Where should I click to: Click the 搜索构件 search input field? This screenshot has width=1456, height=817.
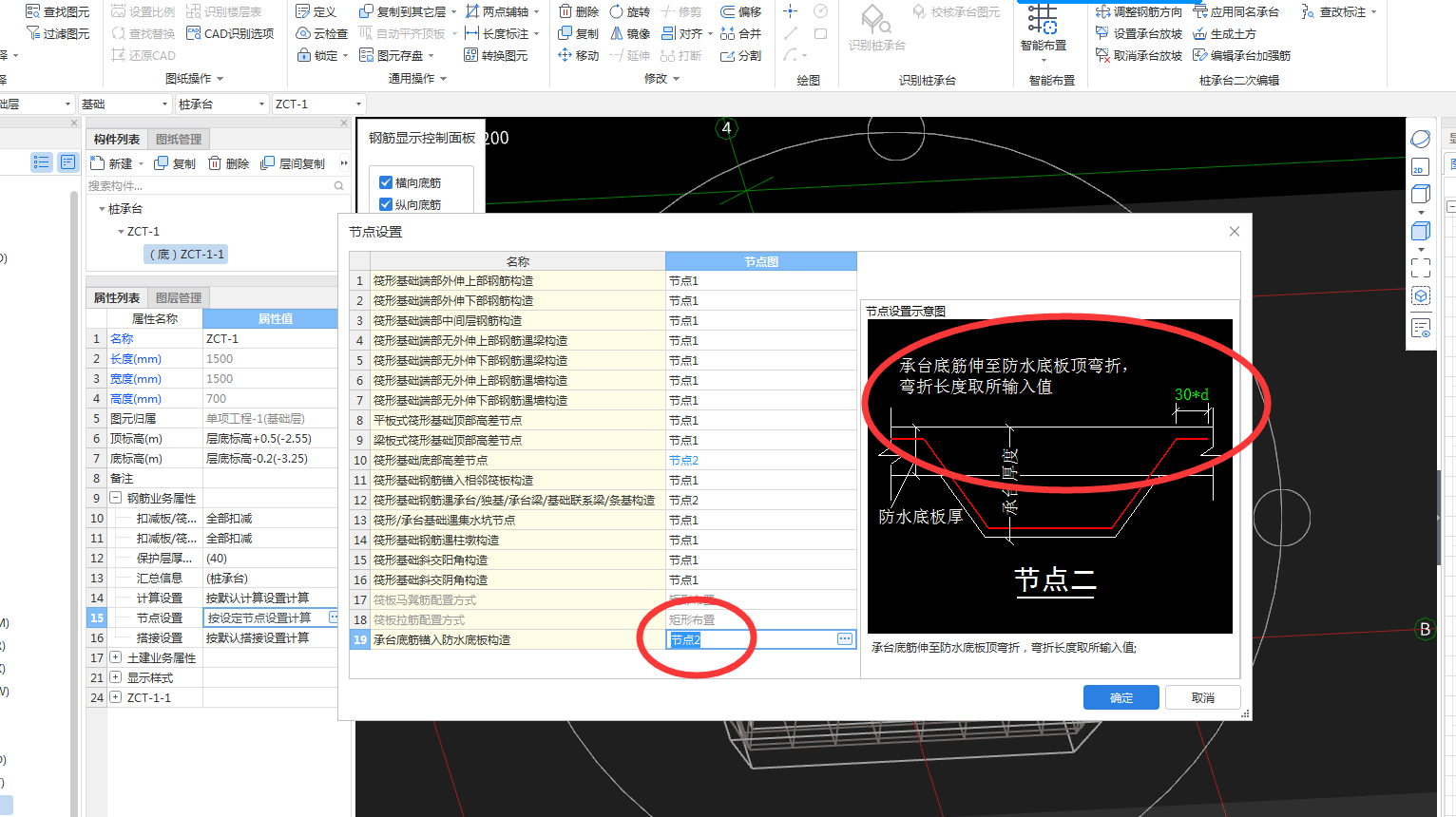click(209, 186)
